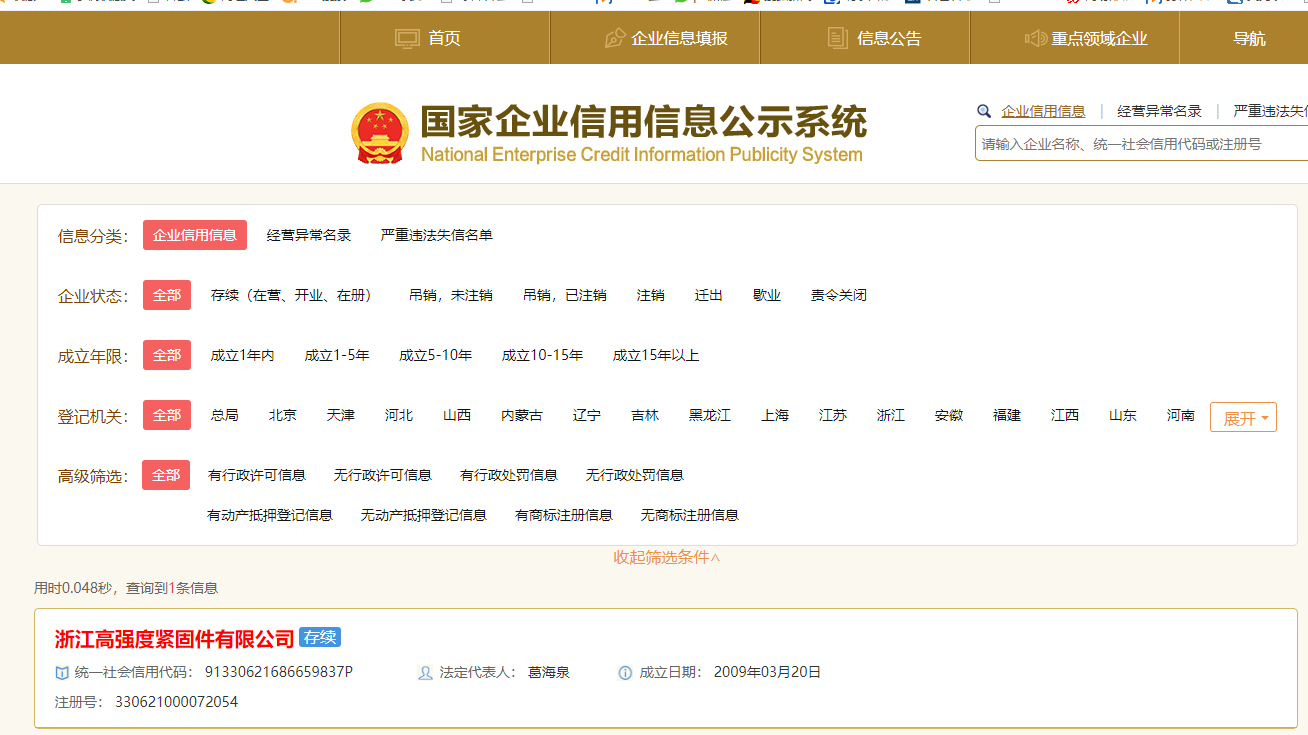Filter by 无商标注册信息
The image size is (1308, 735).
tap(690, 515)
